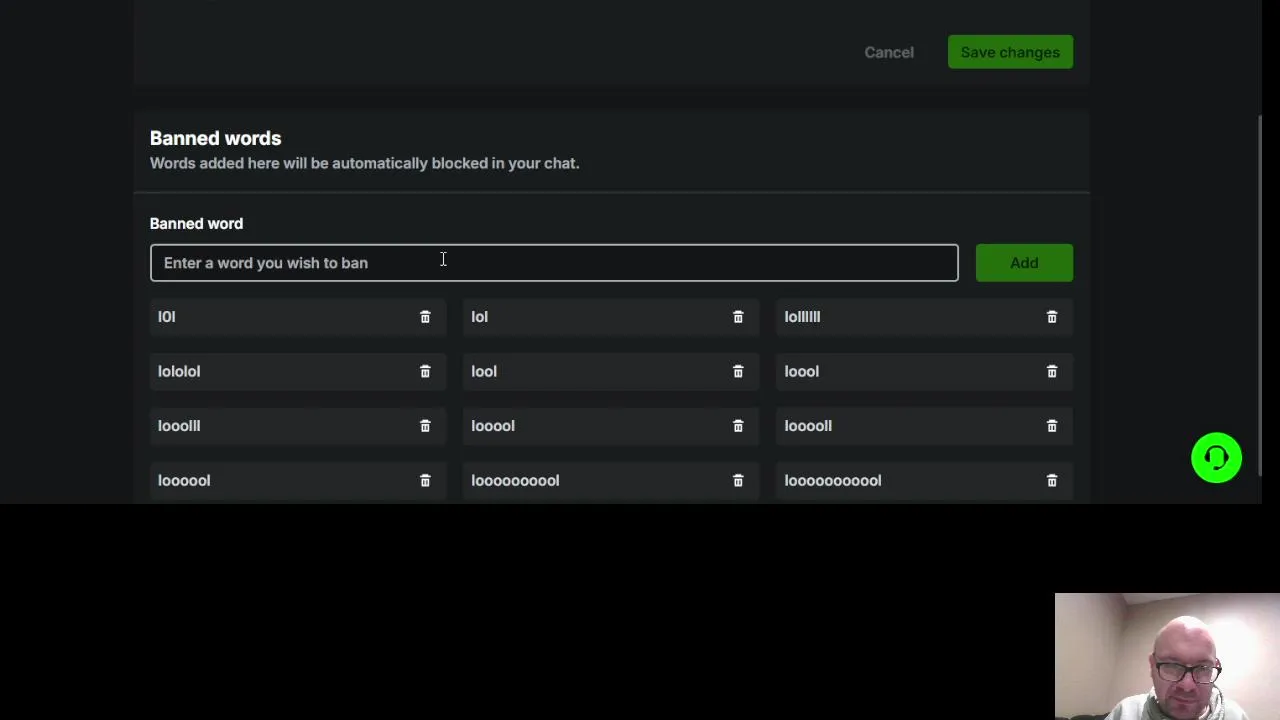
Task: Trash the banned word "lololol"
Action: [425, 372]
